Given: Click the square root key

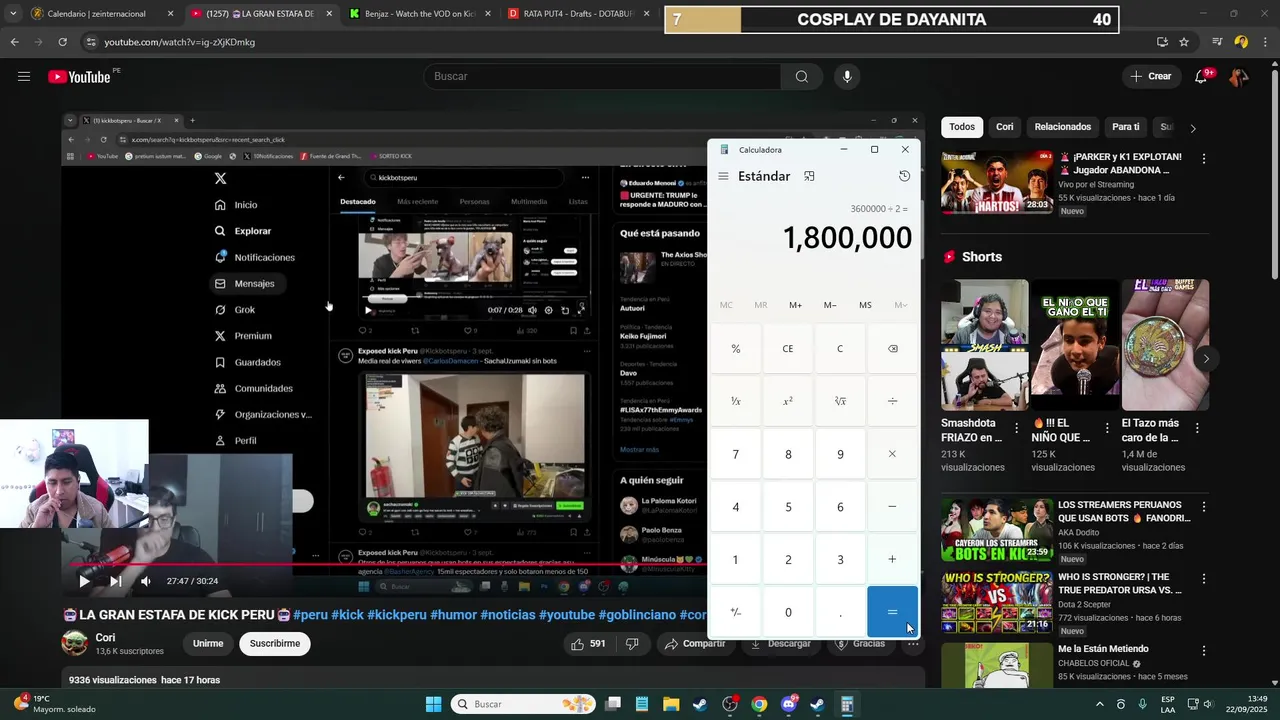Looking at the screenshot, I should (840, 401).
